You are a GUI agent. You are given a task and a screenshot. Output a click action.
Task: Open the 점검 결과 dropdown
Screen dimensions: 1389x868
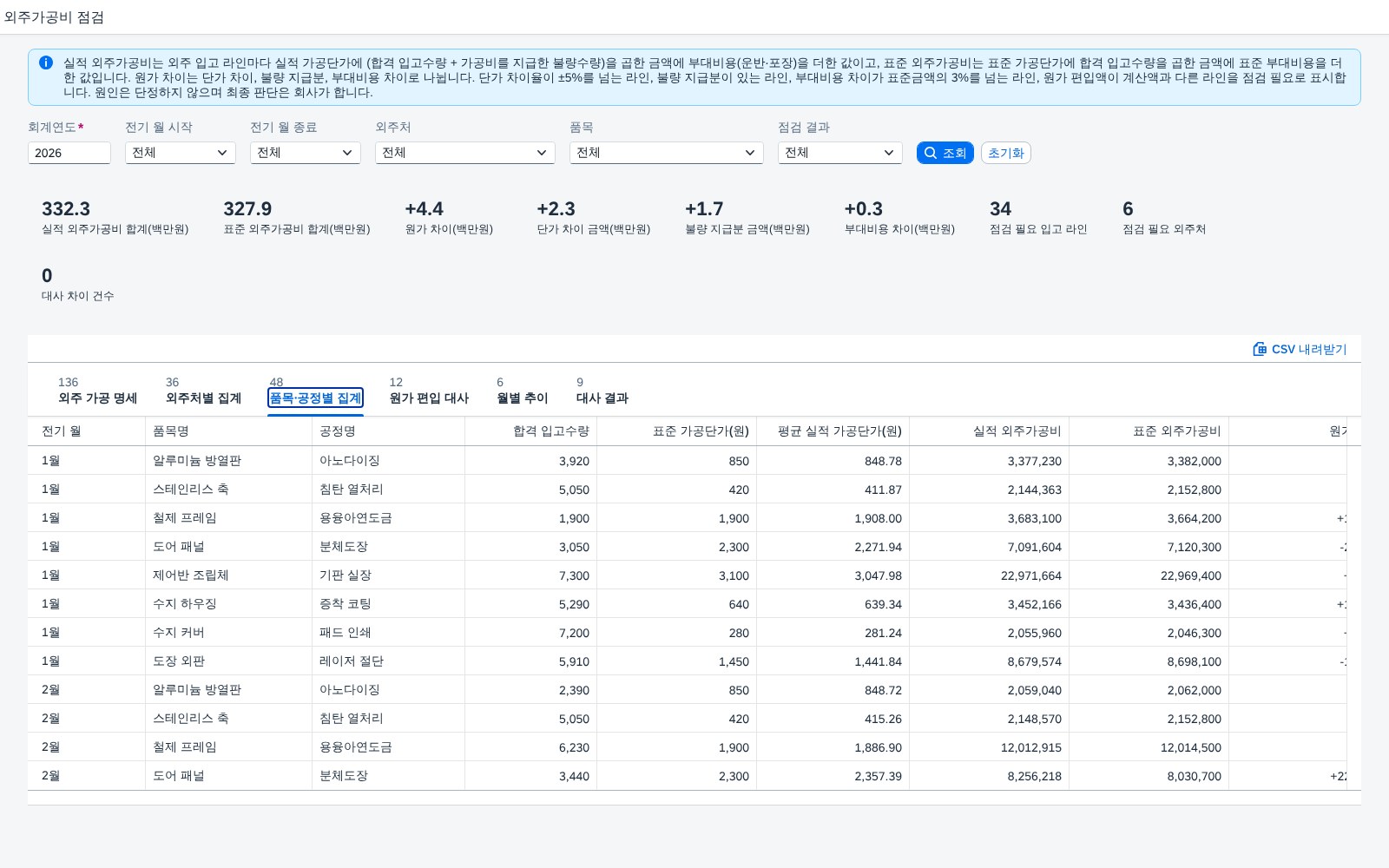click(840, 153)
